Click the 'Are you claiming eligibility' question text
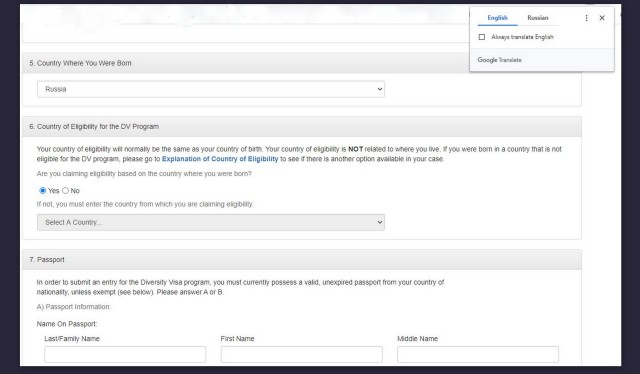Image resolution: width=640 pixels, height=374 pixels. 144,174
